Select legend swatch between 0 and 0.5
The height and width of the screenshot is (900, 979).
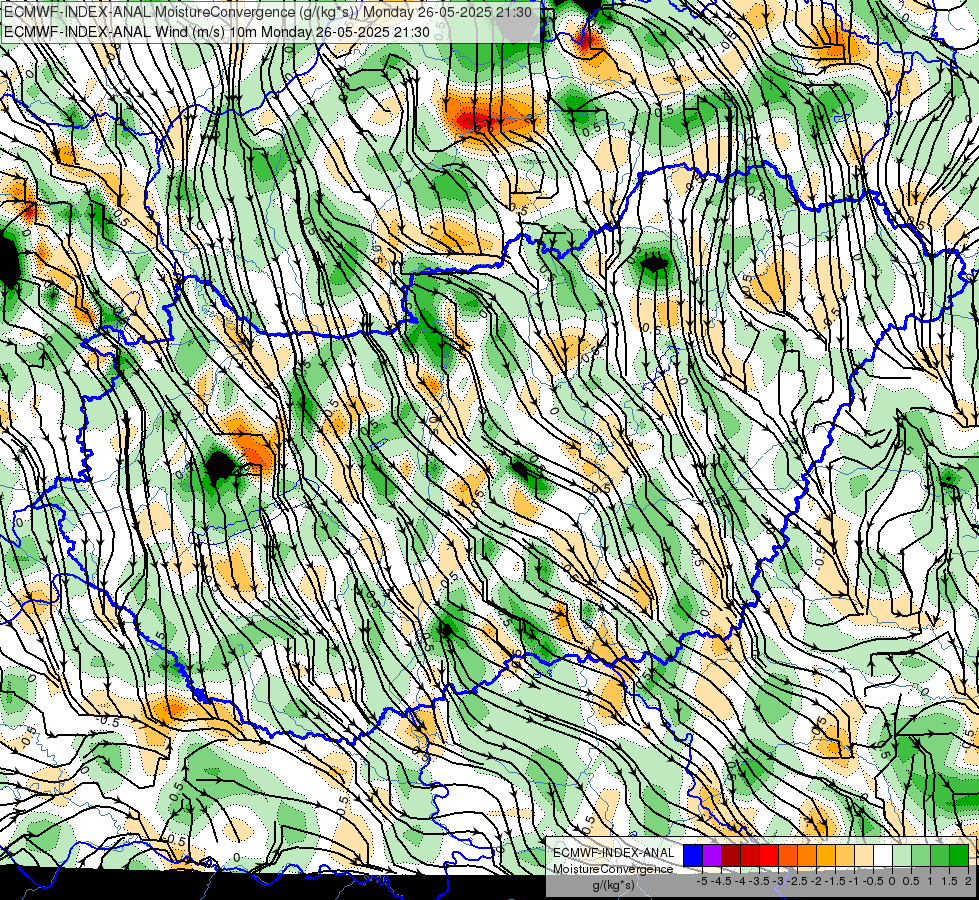tap(902, 856)
